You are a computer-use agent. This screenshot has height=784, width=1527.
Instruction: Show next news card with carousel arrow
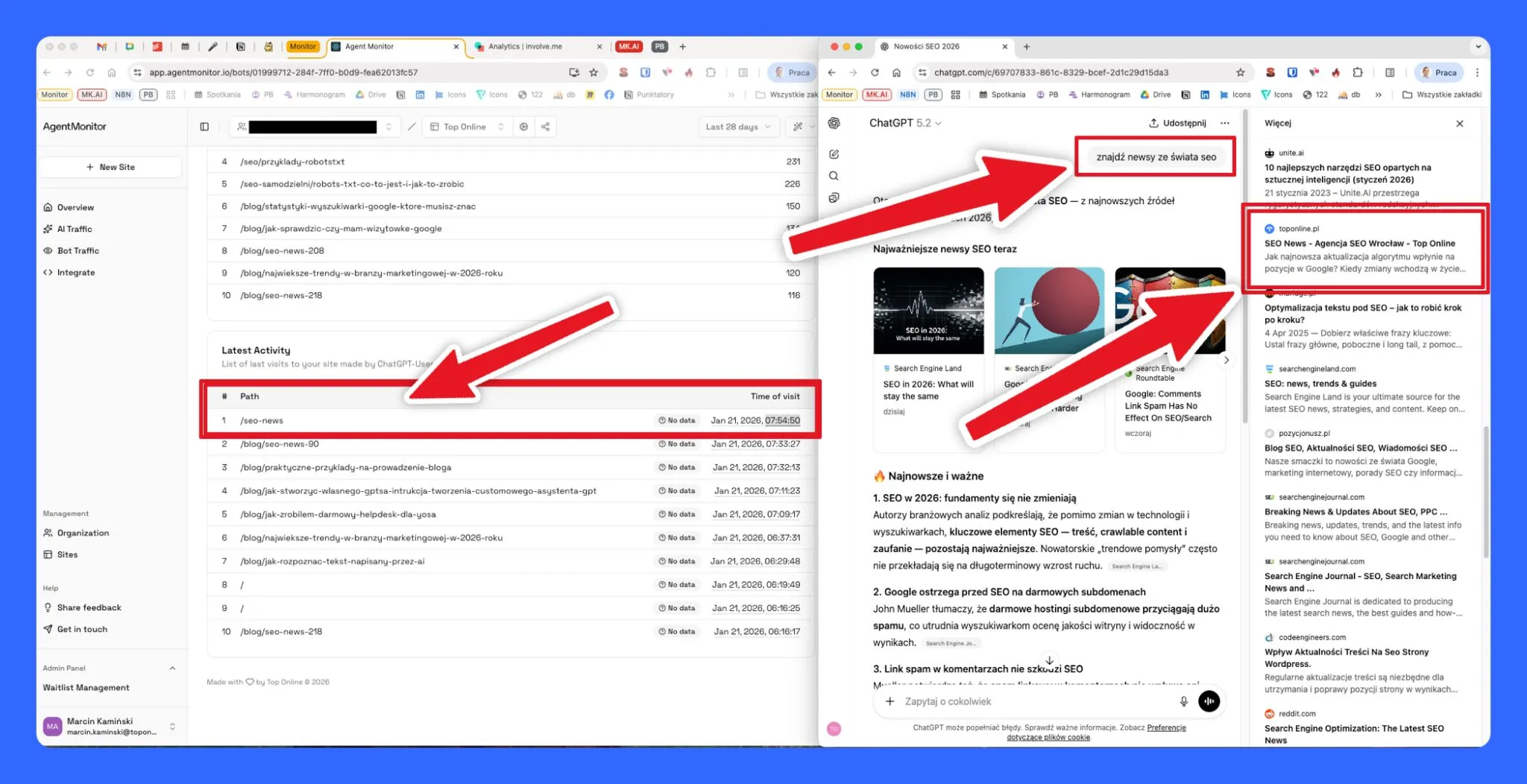coord(1226,360)
